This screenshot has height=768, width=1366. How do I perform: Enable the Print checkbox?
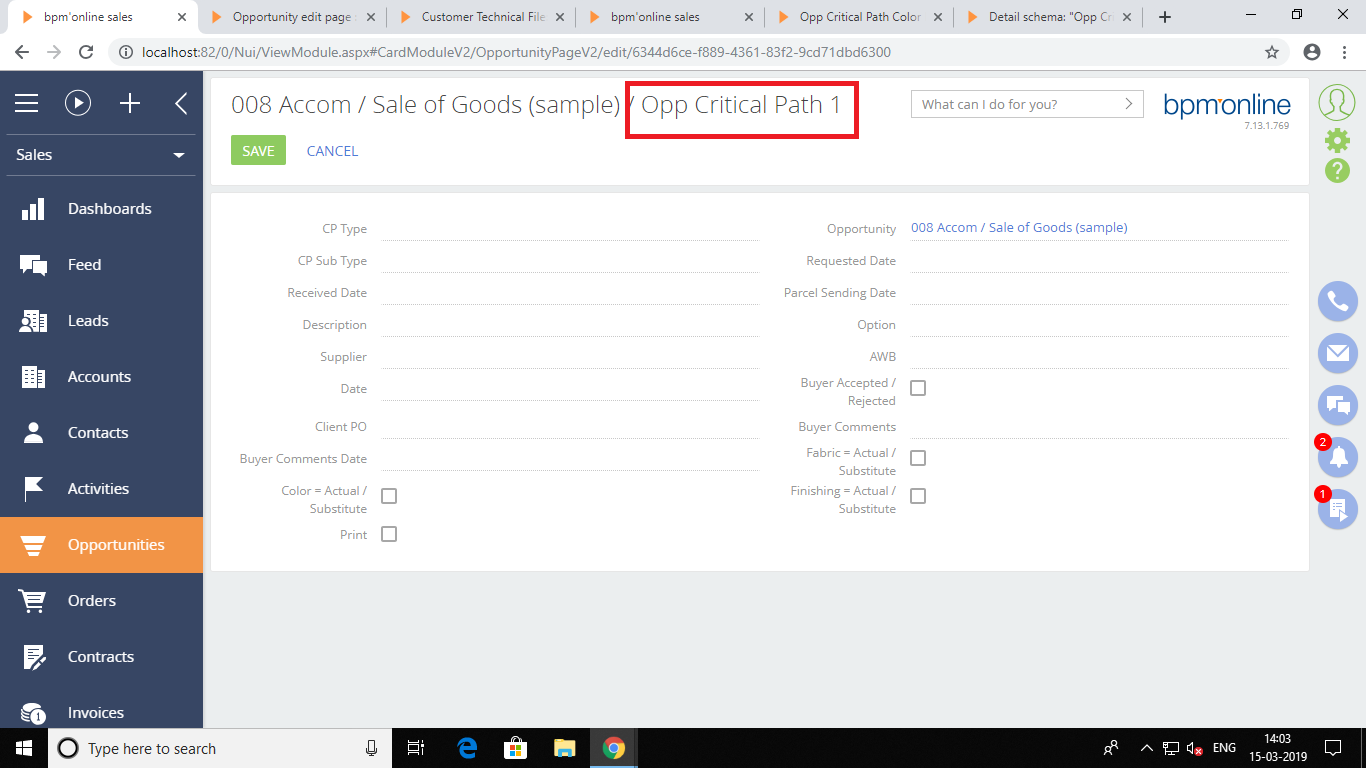[x=389, y=534]
